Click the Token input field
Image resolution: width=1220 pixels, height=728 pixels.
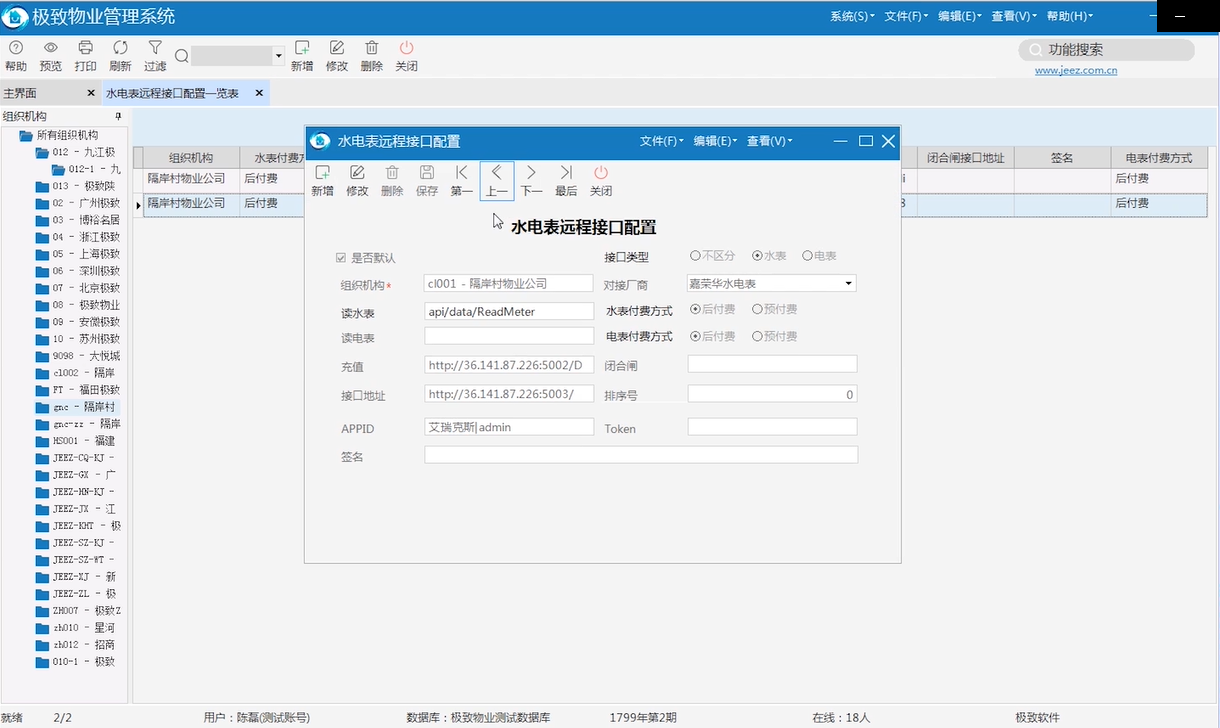(x=772, y=427)
